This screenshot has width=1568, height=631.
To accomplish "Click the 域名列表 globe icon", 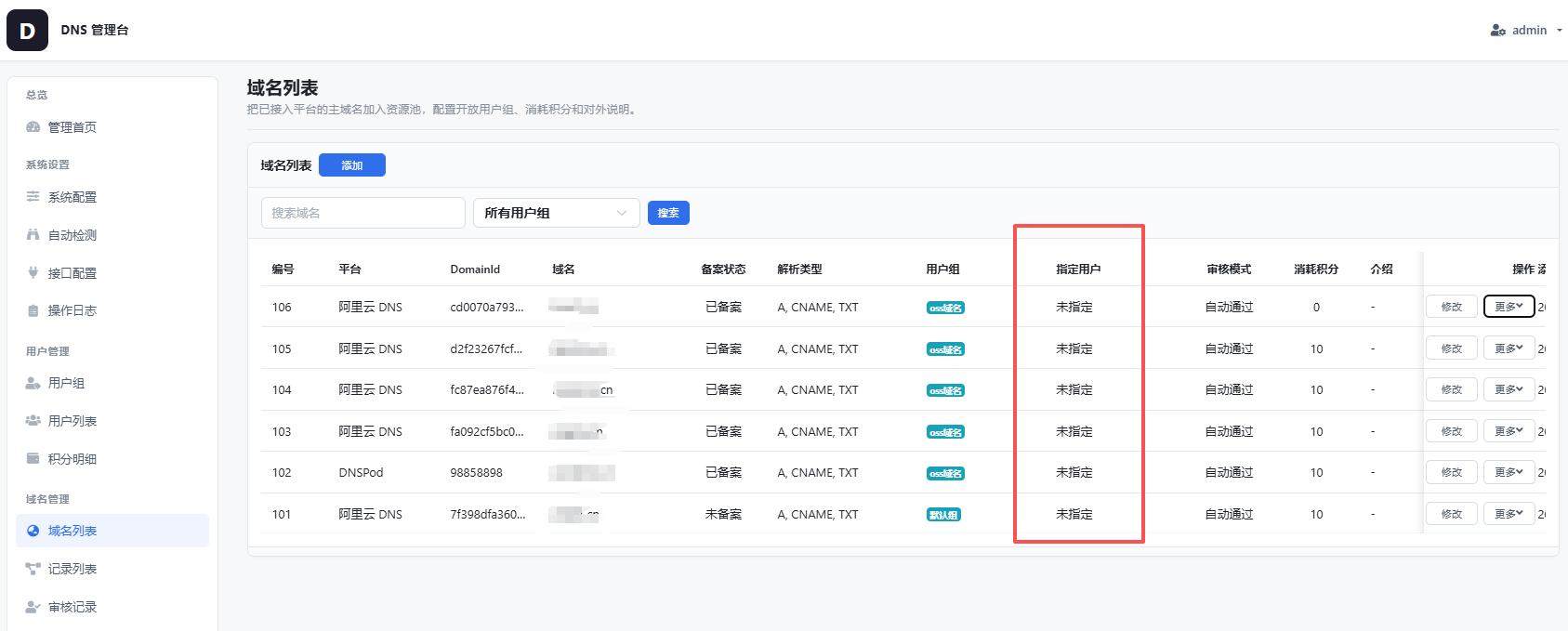I will (x=33, y=531).
